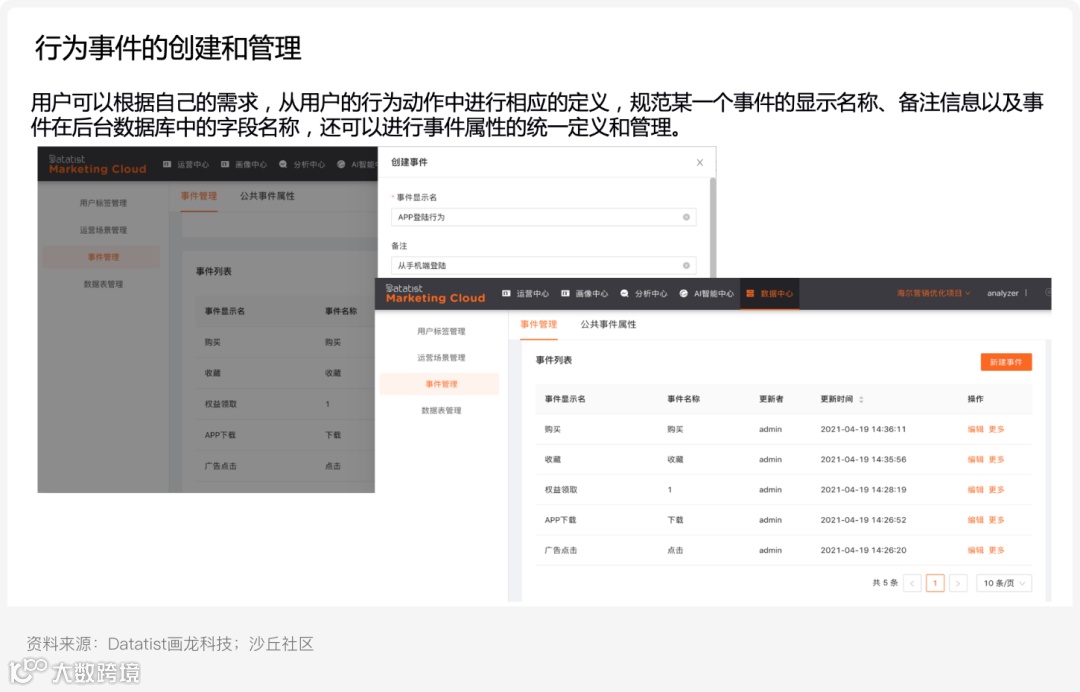Clear the 备注 input field icon
Screen dimensions: 1080x692
tap(686, 265)
